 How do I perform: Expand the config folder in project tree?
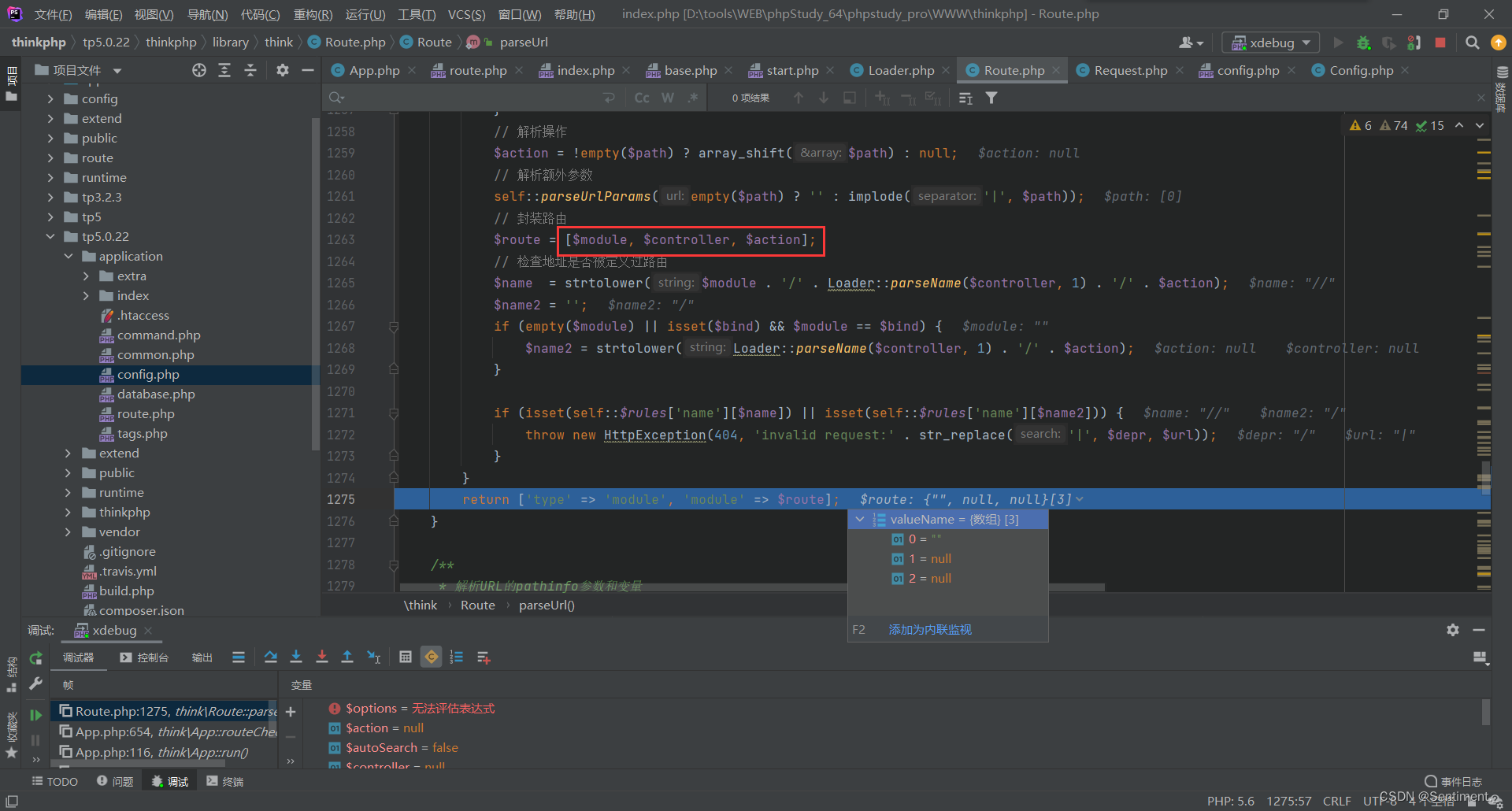[x=50, y=98]
